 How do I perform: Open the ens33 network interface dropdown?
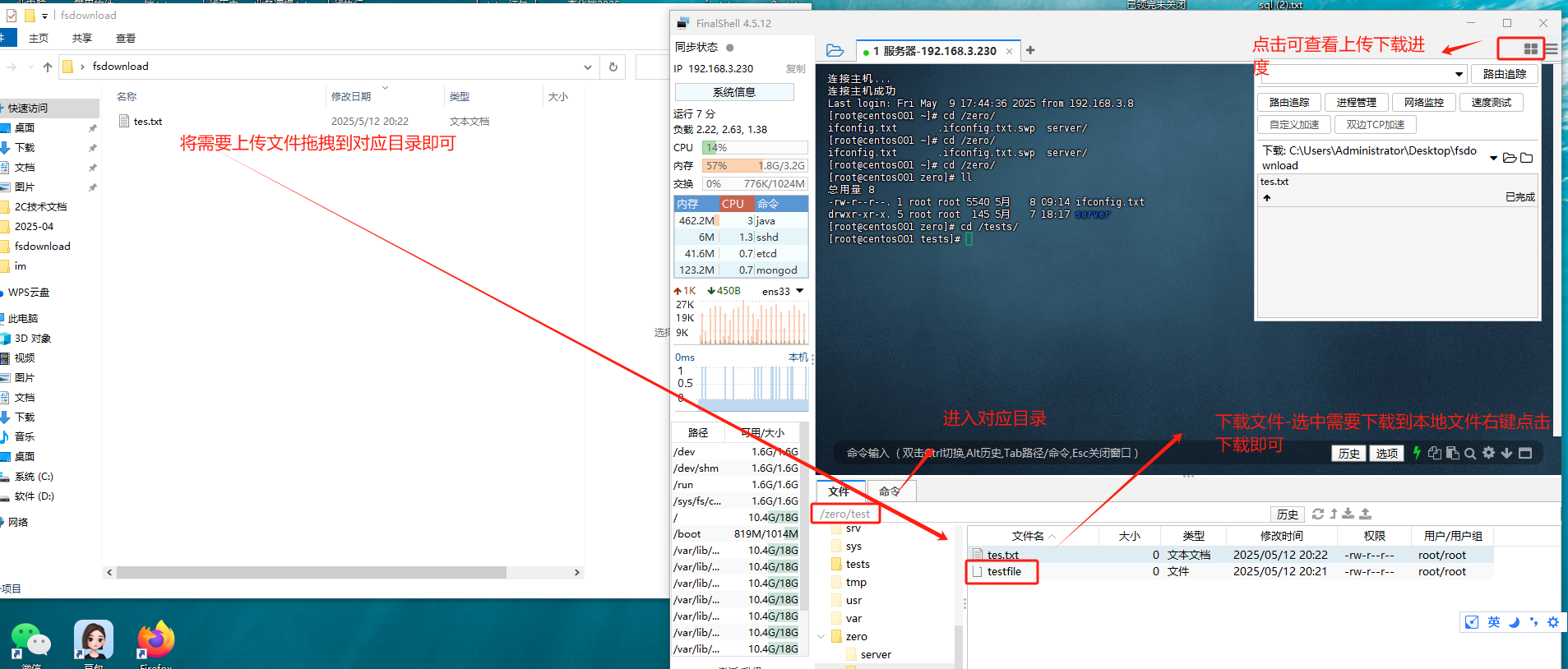[x=799, y=291]
